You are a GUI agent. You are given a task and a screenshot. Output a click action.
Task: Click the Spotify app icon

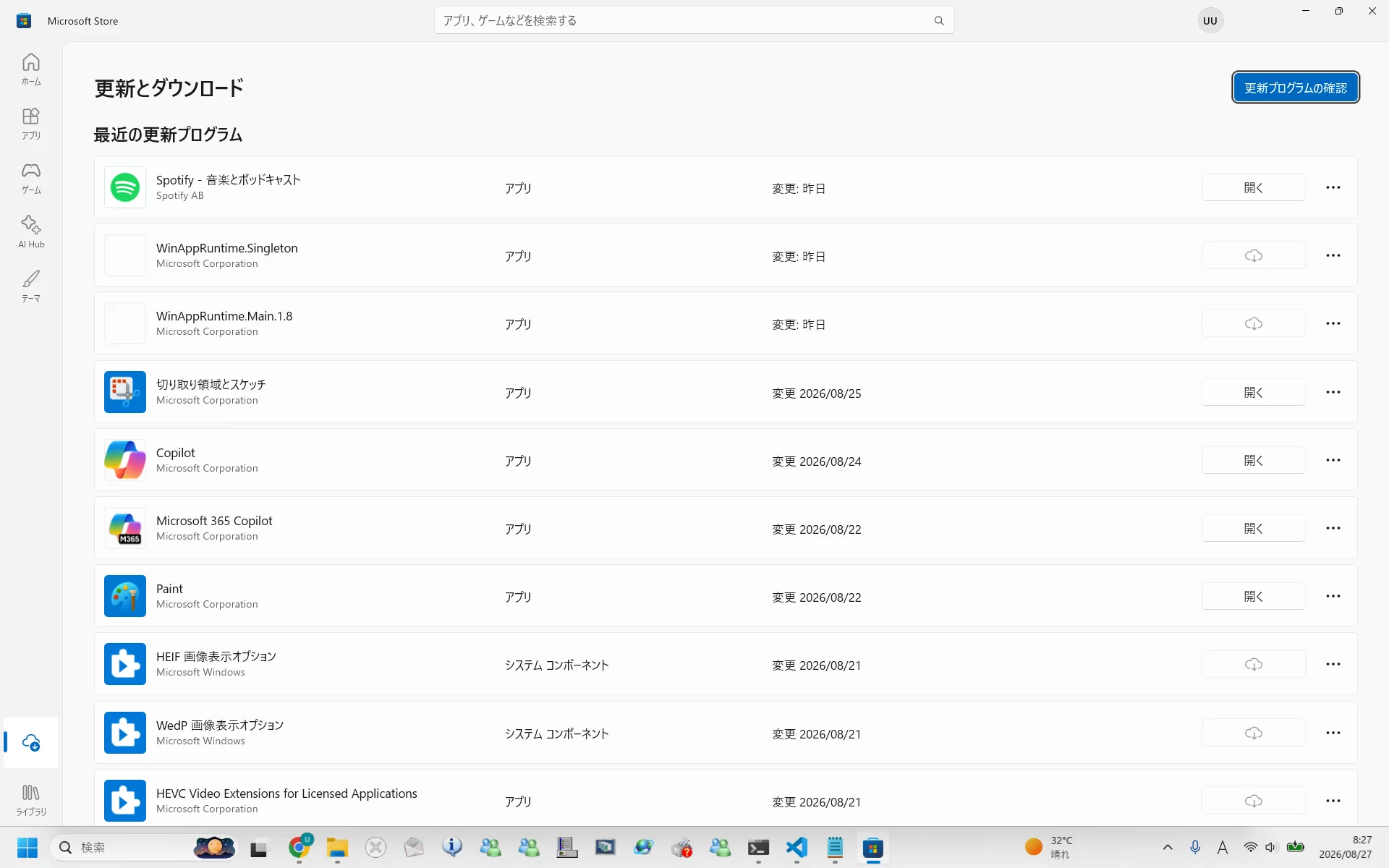coord(125,187)
